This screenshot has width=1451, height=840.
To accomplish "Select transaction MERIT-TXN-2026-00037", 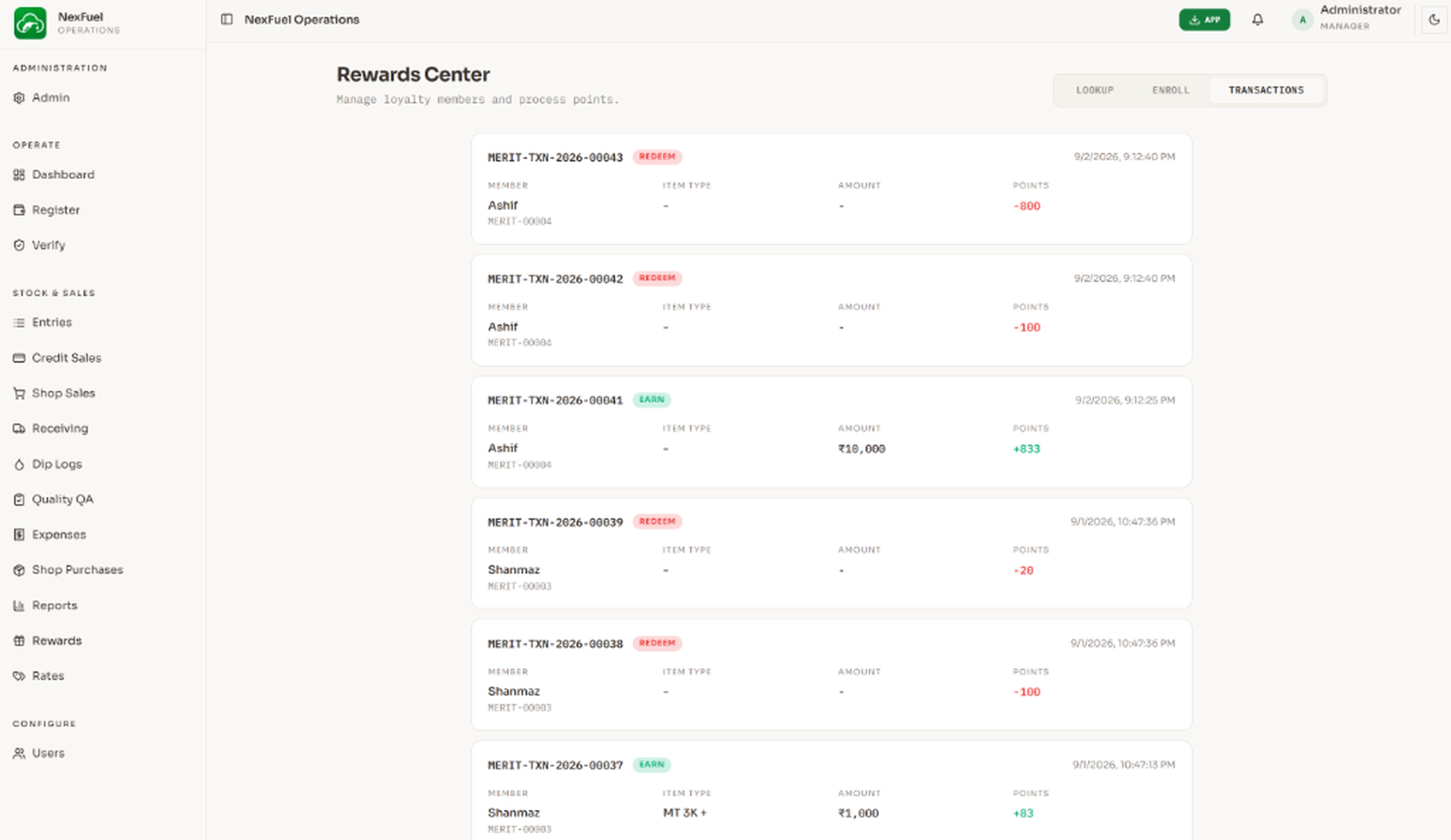I will (x=831, y=790).
